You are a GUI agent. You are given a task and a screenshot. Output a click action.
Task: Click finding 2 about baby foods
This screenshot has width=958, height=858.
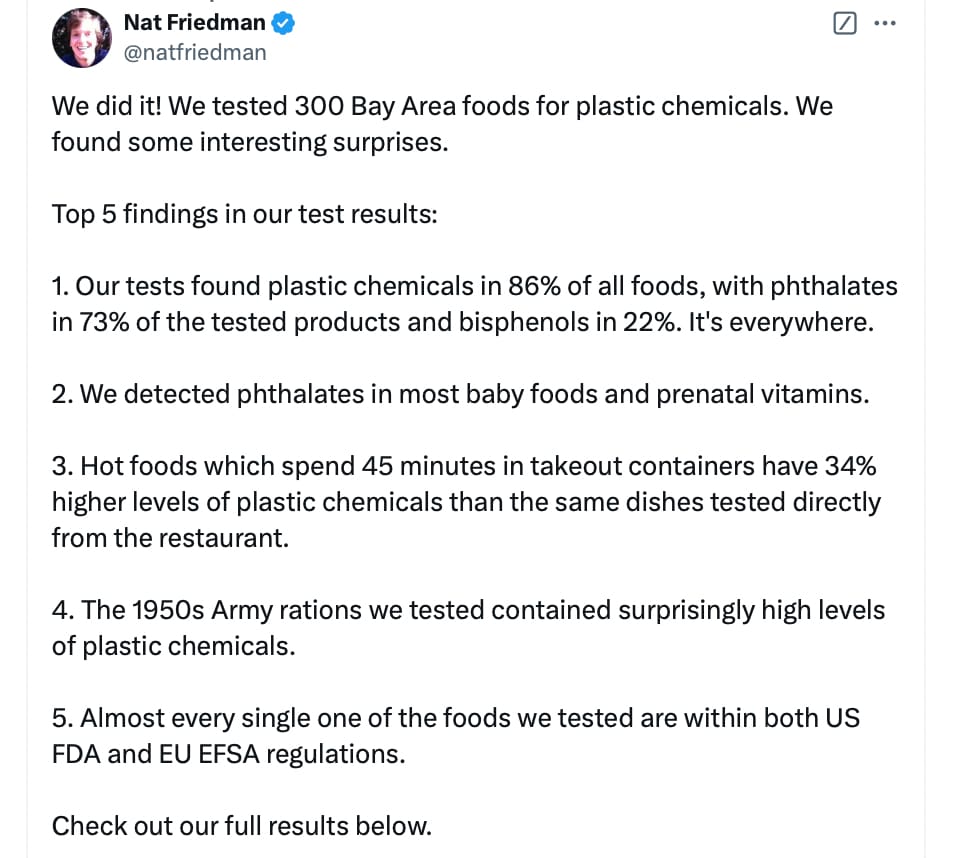[461, 395]
